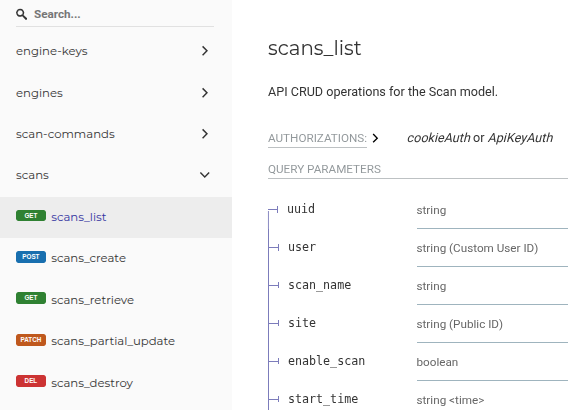Collapse the scans section chevron
The height and width of the screenshot is (410, 568).
[205, 175]
